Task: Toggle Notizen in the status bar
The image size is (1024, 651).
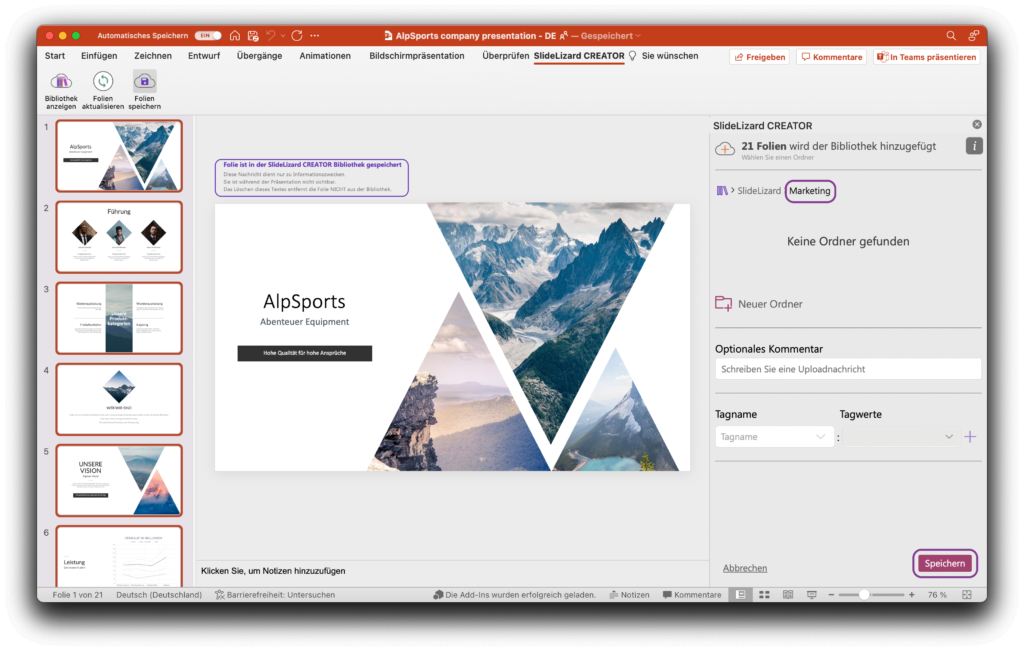Action: tap(630, 595)
